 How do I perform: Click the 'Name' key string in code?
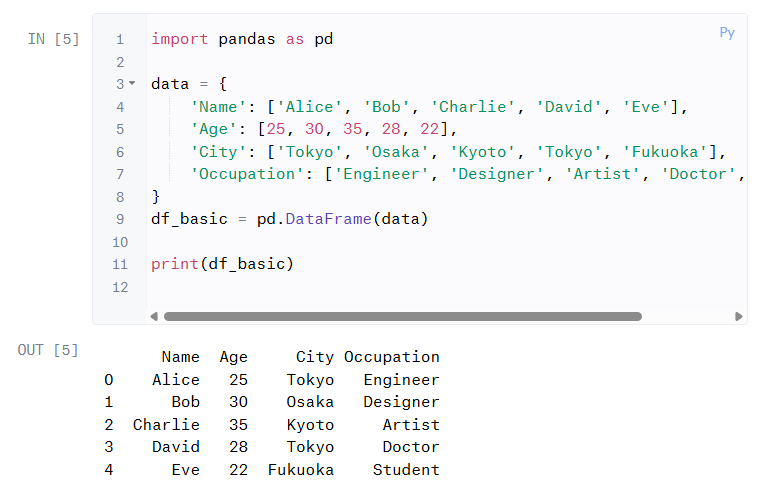(x=218, y=107)
